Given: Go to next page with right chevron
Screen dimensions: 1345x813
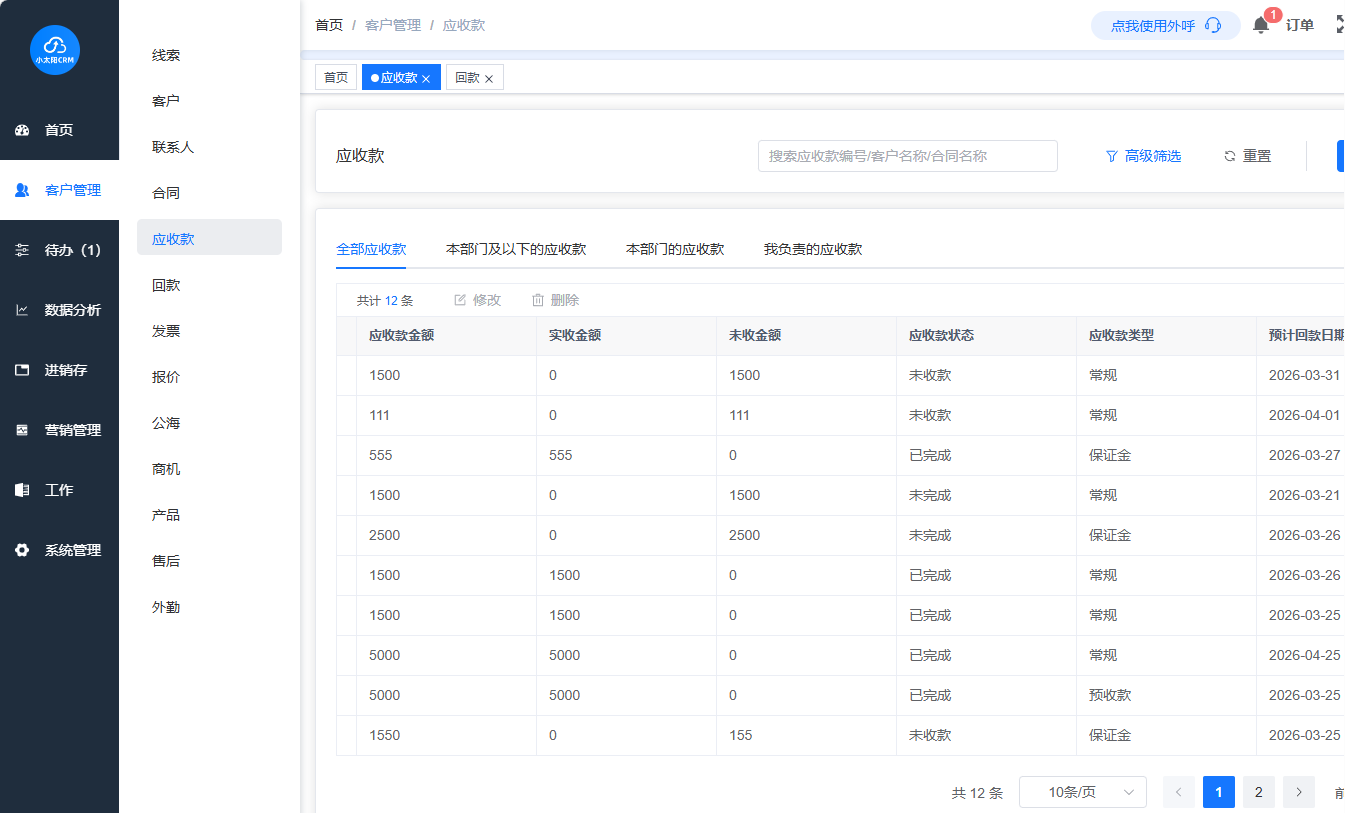Looking at the screenshot, I should pyautogui.click(x=1298, y=792).
